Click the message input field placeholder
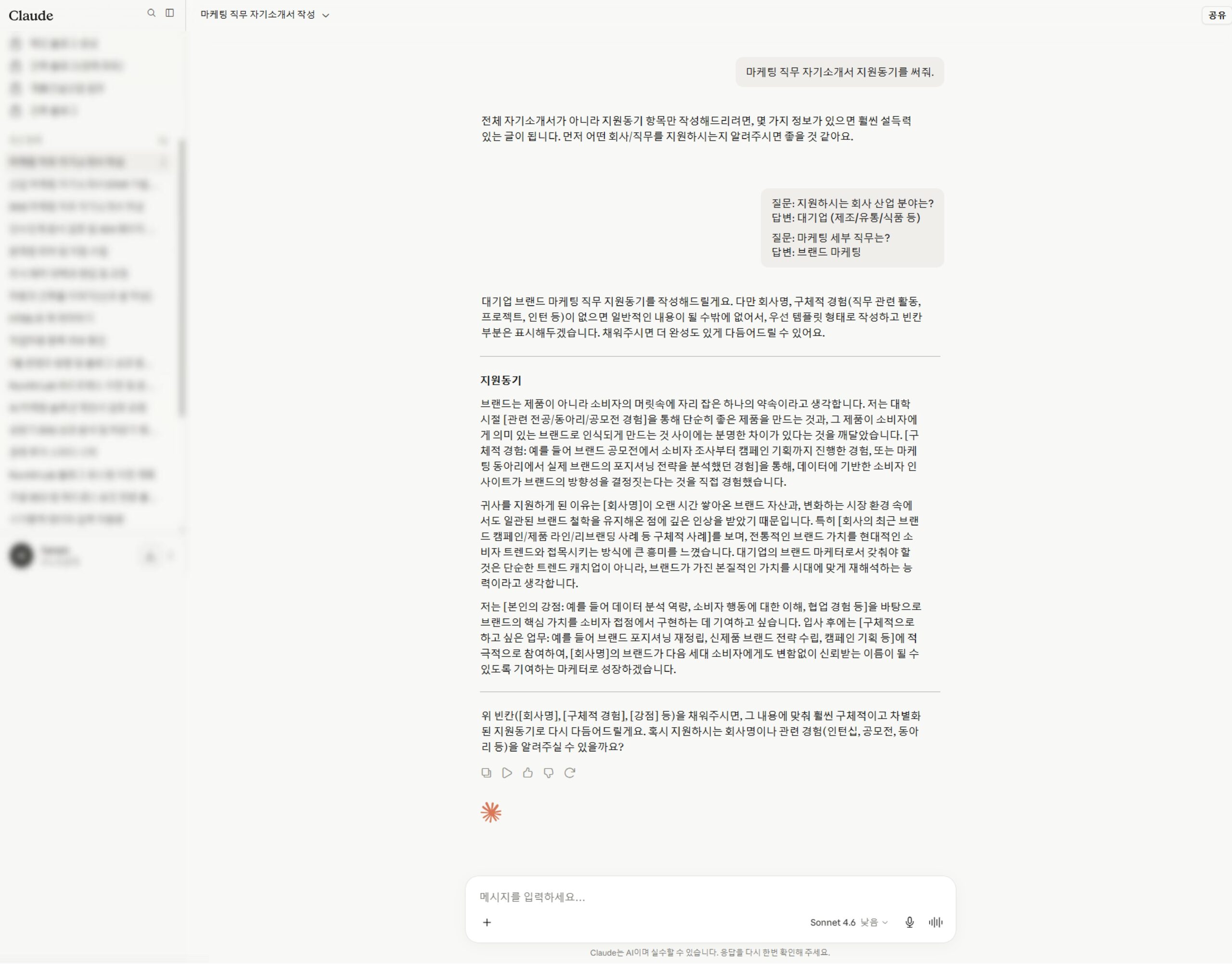1232x964 pixels. pyautogui.click(x=532, y=897)
